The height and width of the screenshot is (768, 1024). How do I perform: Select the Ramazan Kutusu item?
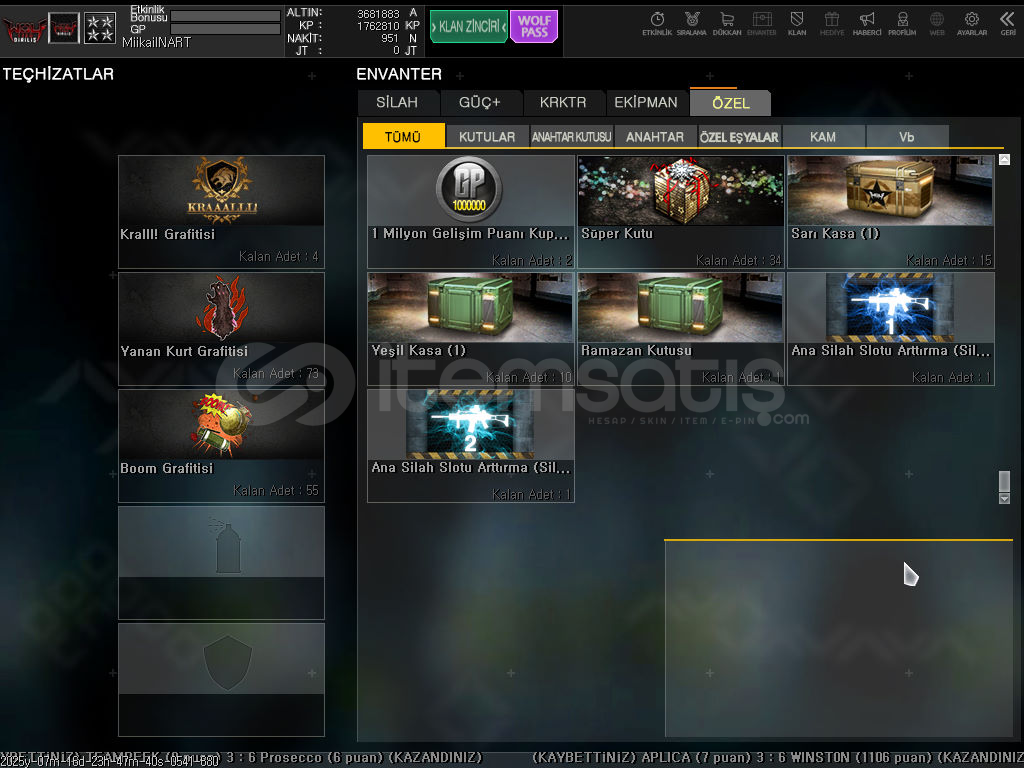click(x=680, y=328)
